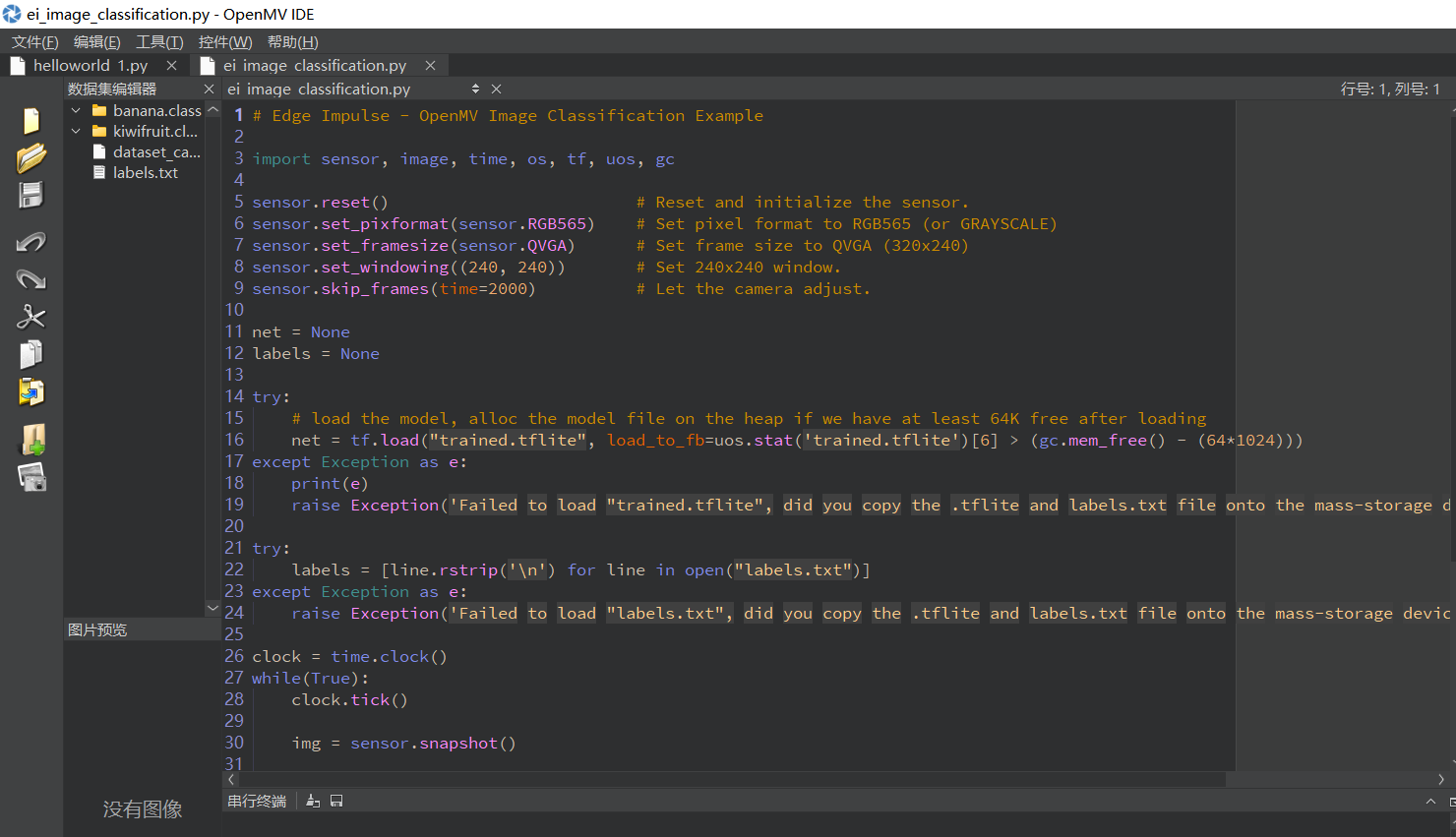
Task: Open the 工具(T) menu
Action: 159,41
